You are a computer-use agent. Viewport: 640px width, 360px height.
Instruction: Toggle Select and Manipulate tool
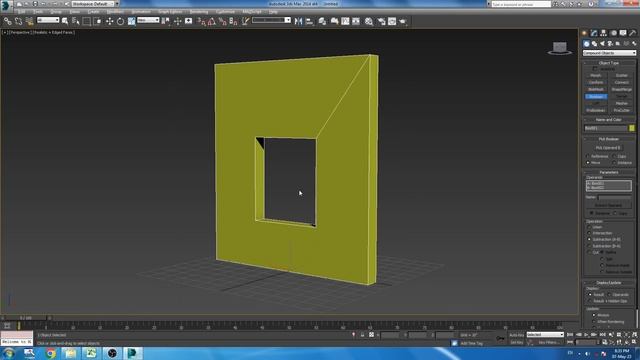[x=178, y=21]
